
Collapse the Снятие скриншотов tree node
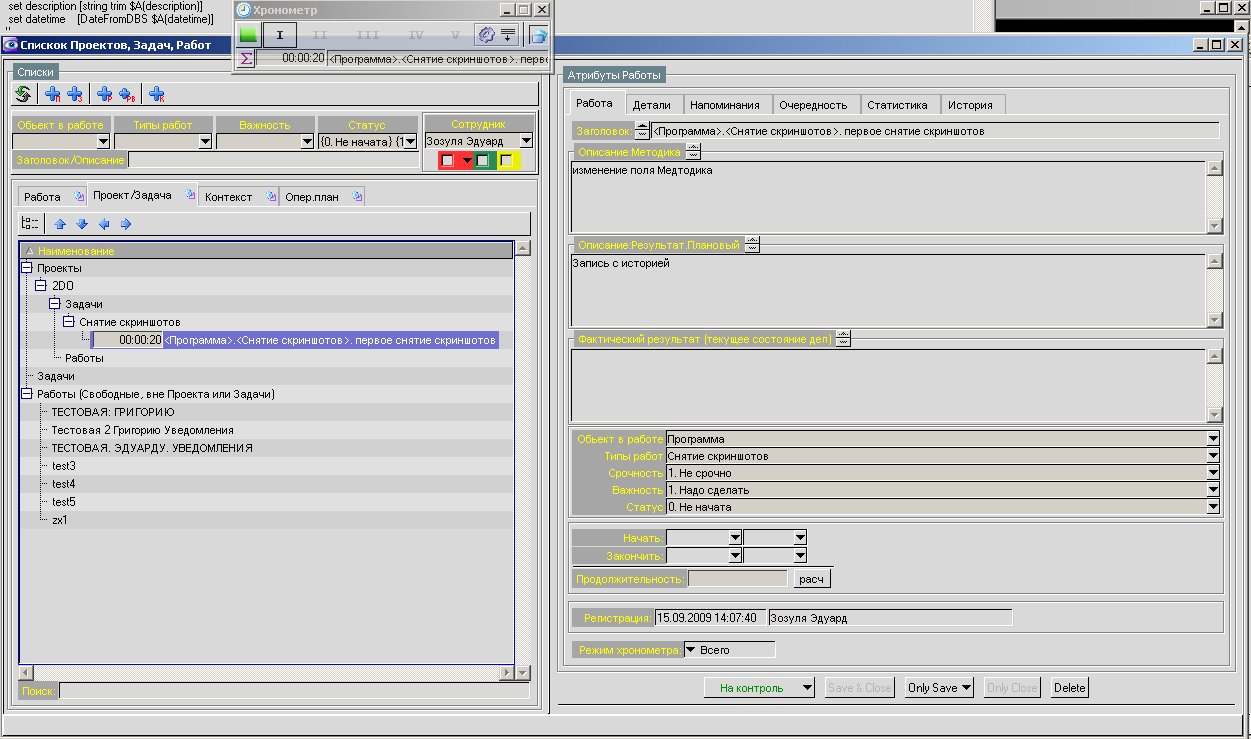click(x=69, y=322)
